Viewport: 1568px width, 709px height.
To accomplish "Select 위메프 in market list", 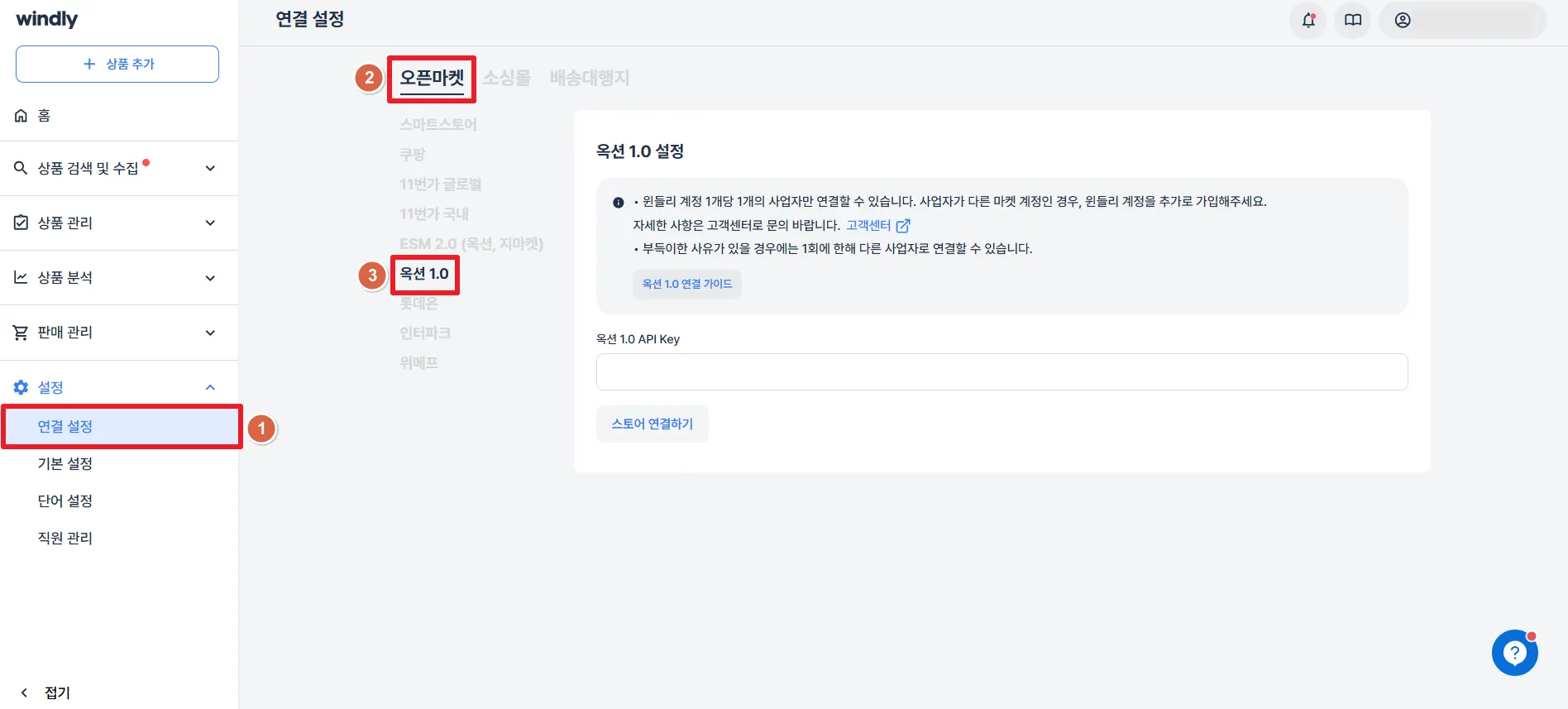I will point(419,362).
